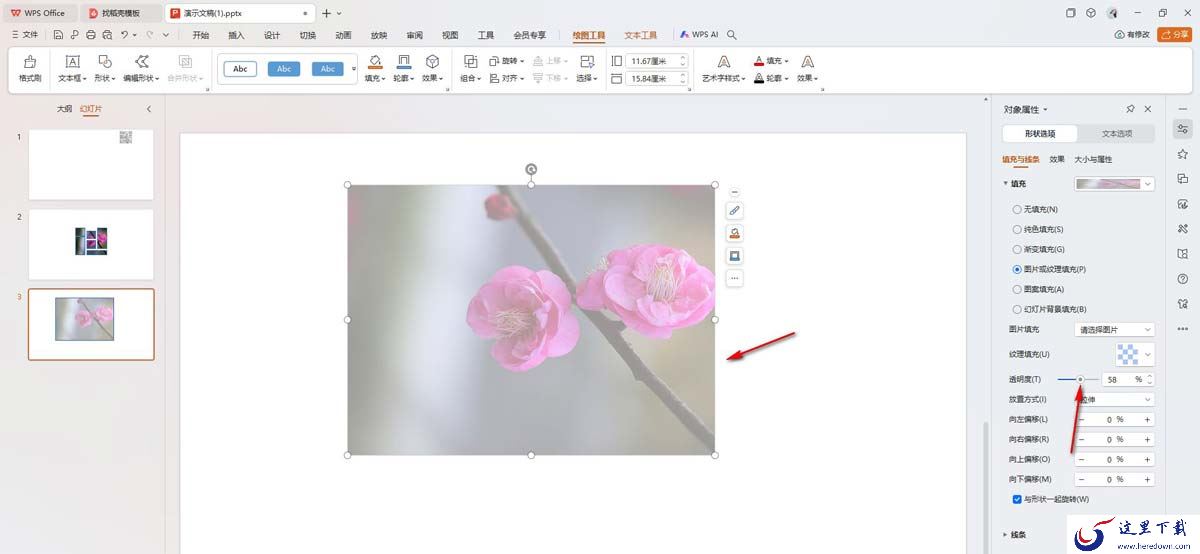Click the Rotate (旋转) tool

point(509,61)
